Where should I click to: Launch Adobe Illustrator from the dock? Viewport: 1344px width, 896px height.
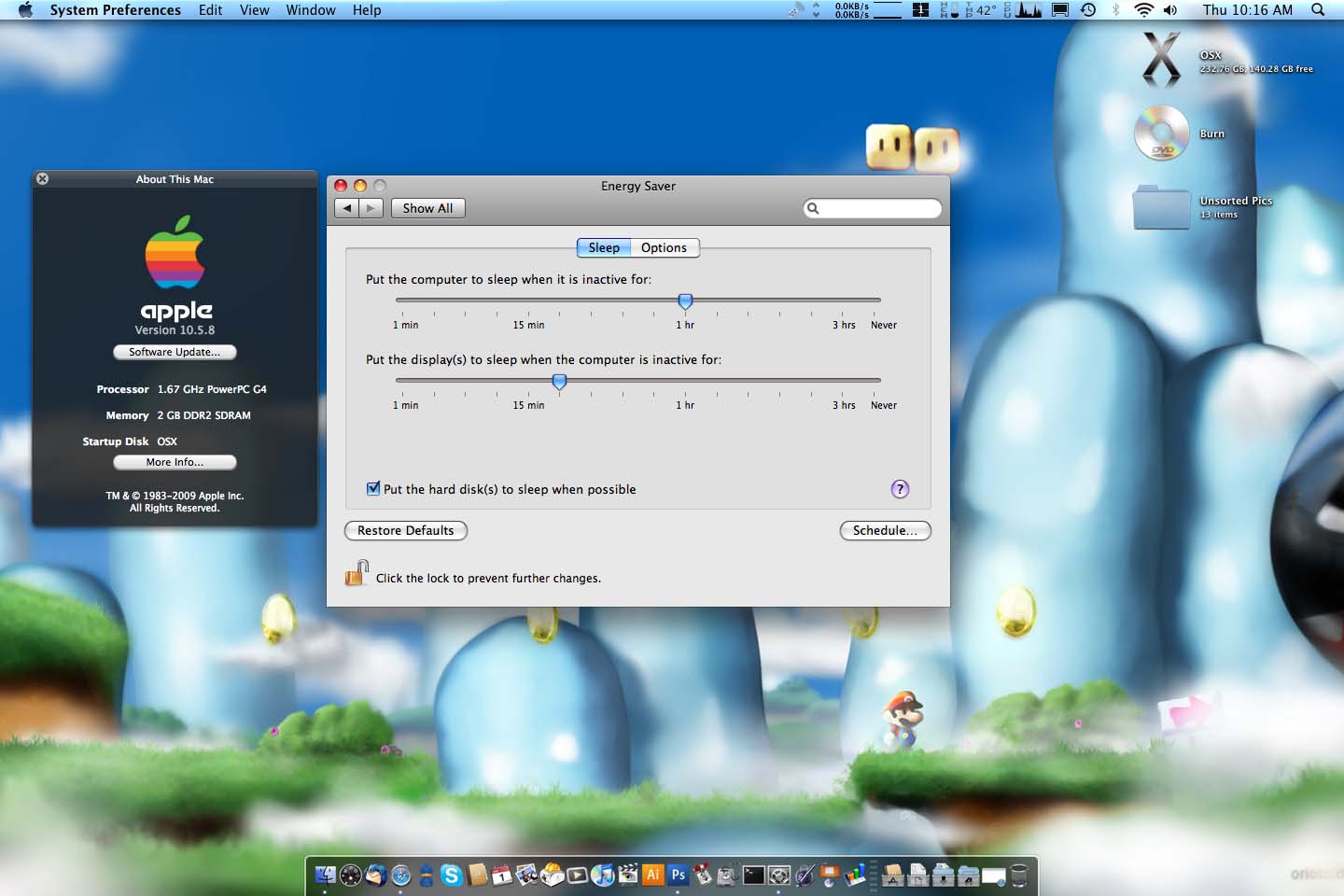[x=653, y=875]
